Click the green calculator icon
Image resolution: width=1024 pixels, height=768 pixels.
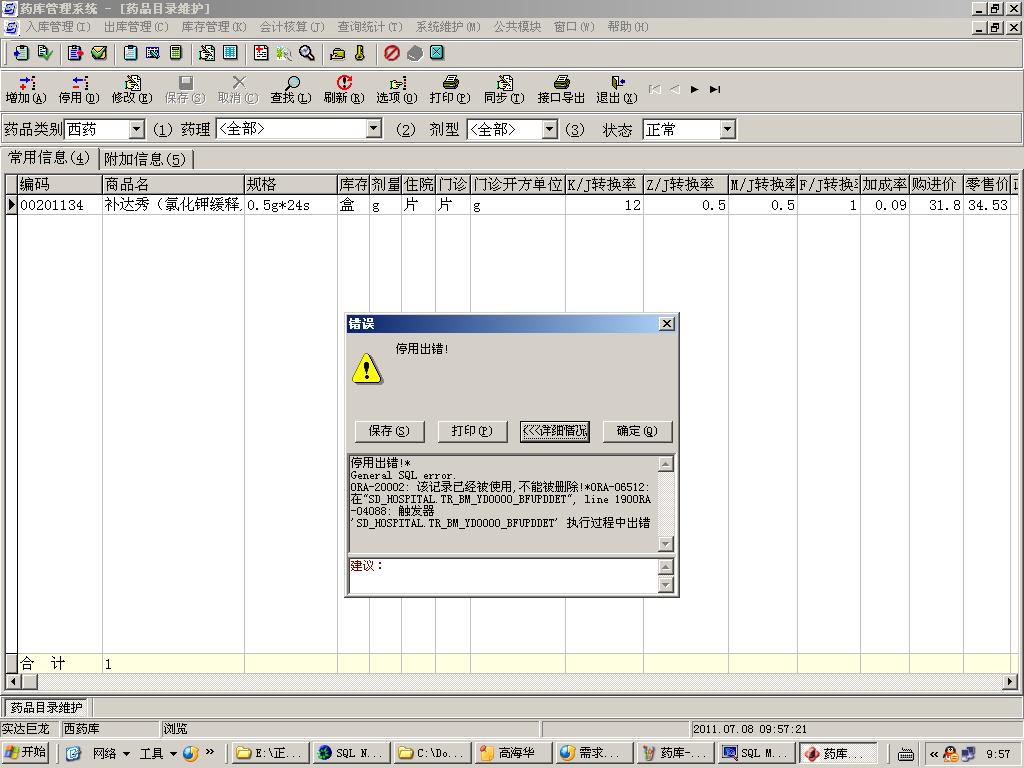point(176,53)
